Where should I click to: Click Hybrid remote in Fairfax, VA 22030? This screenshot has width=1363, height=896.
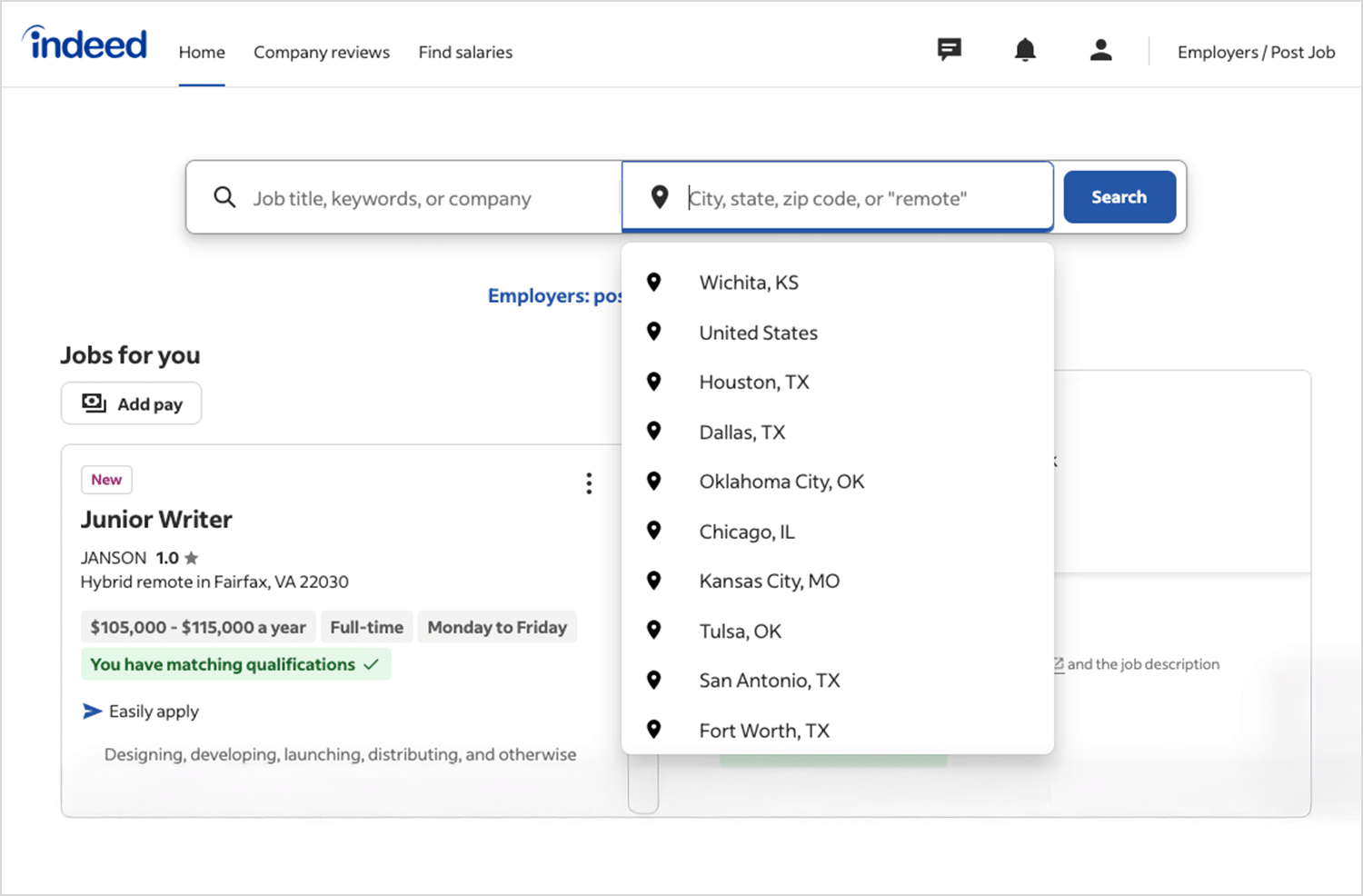click(214, 582)
